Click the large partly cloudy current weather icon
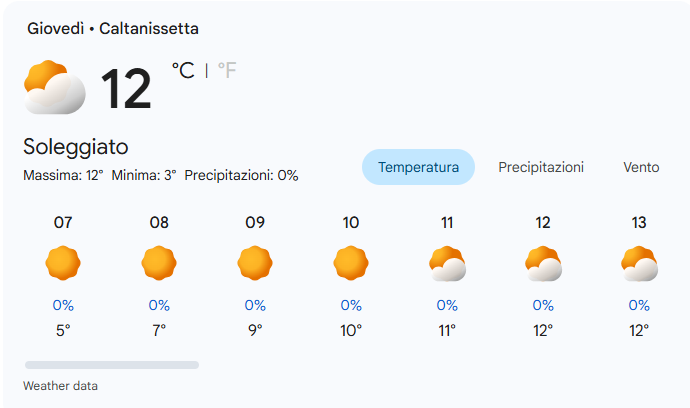Viewport: 690px width, 408px height. click(54, 87)
